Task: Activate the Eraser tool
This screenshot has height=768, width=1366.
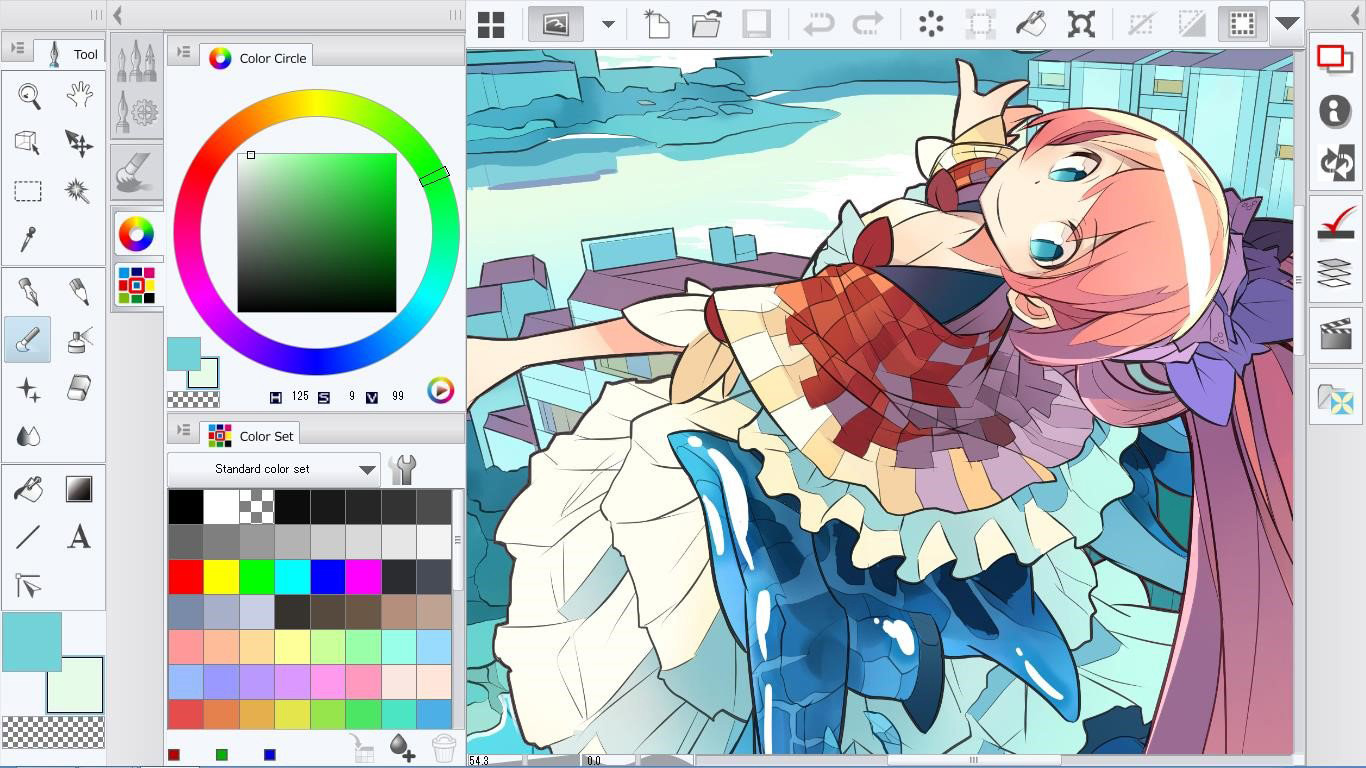Action: [79, 390]
